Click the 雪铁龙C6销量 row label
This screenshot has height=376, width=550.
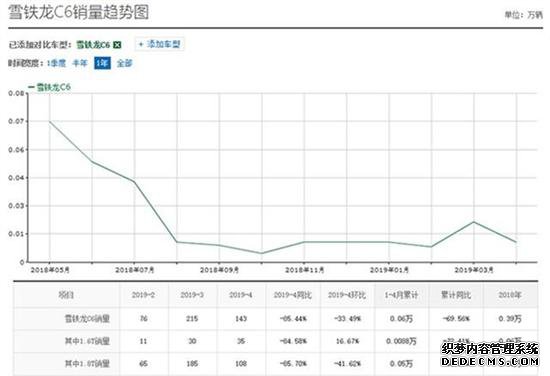click(87, 318)
